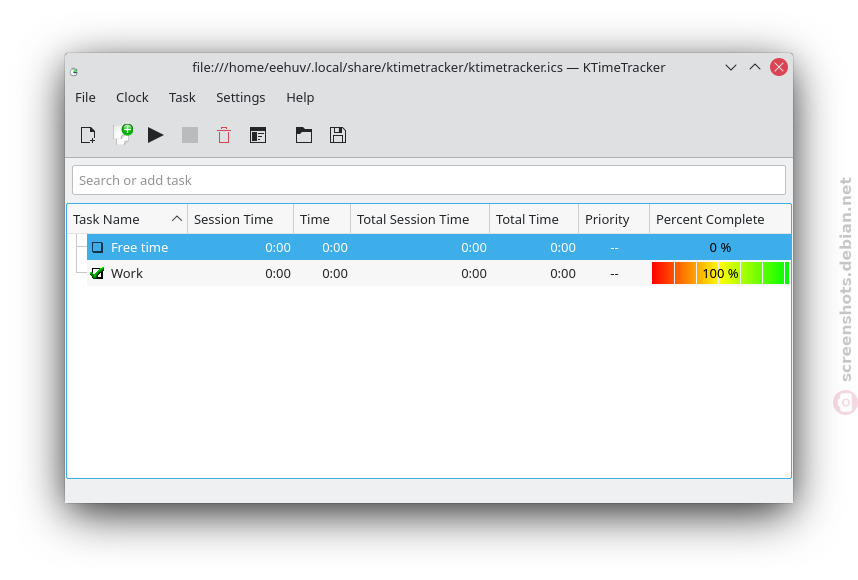Viewport: 858px width, 580px height.
Task: Maximize the KTimeTracker window
Action: pos(755,67)
